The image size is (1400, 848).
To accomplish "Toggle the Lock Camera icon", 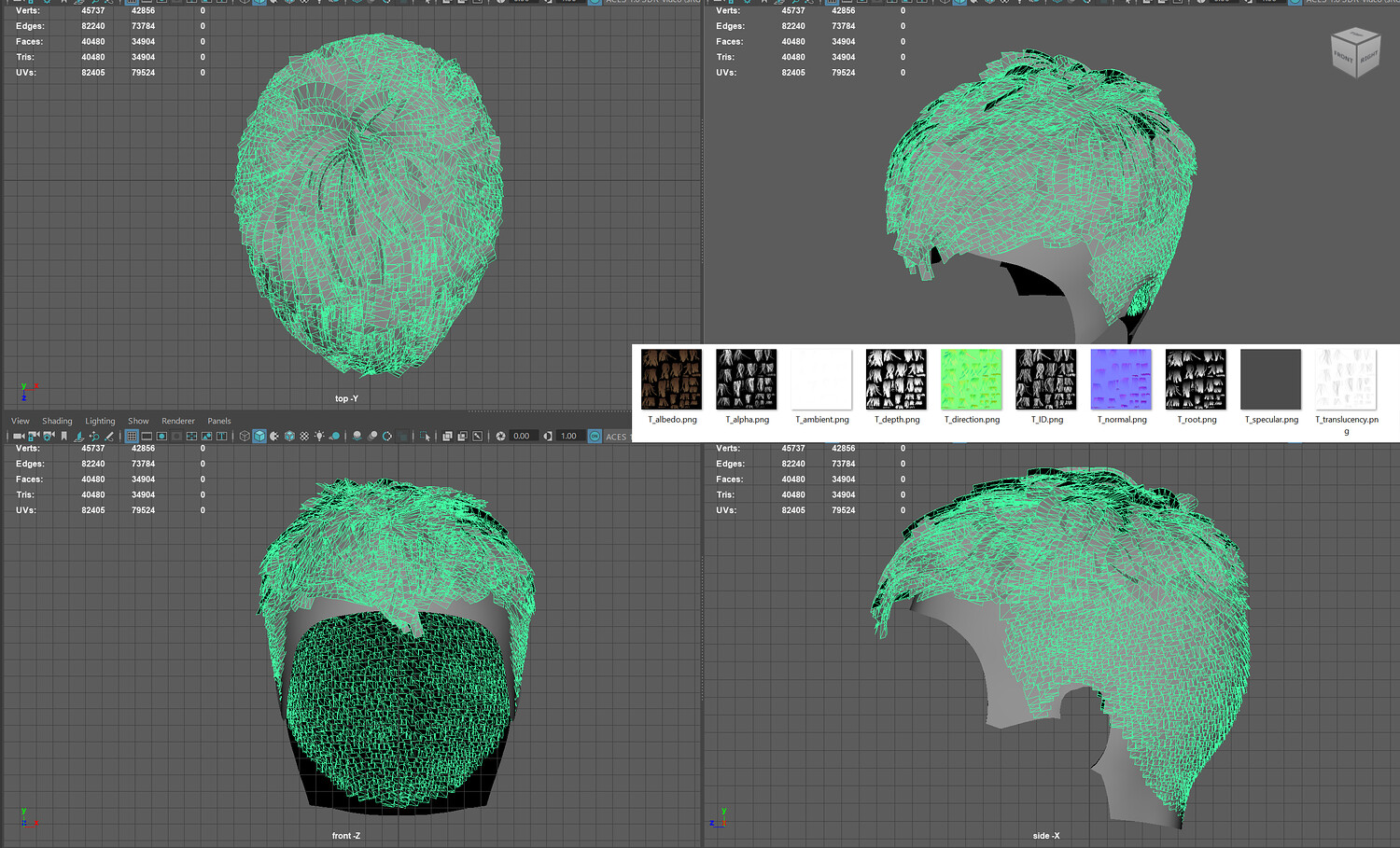I will [x=34, y=436].
